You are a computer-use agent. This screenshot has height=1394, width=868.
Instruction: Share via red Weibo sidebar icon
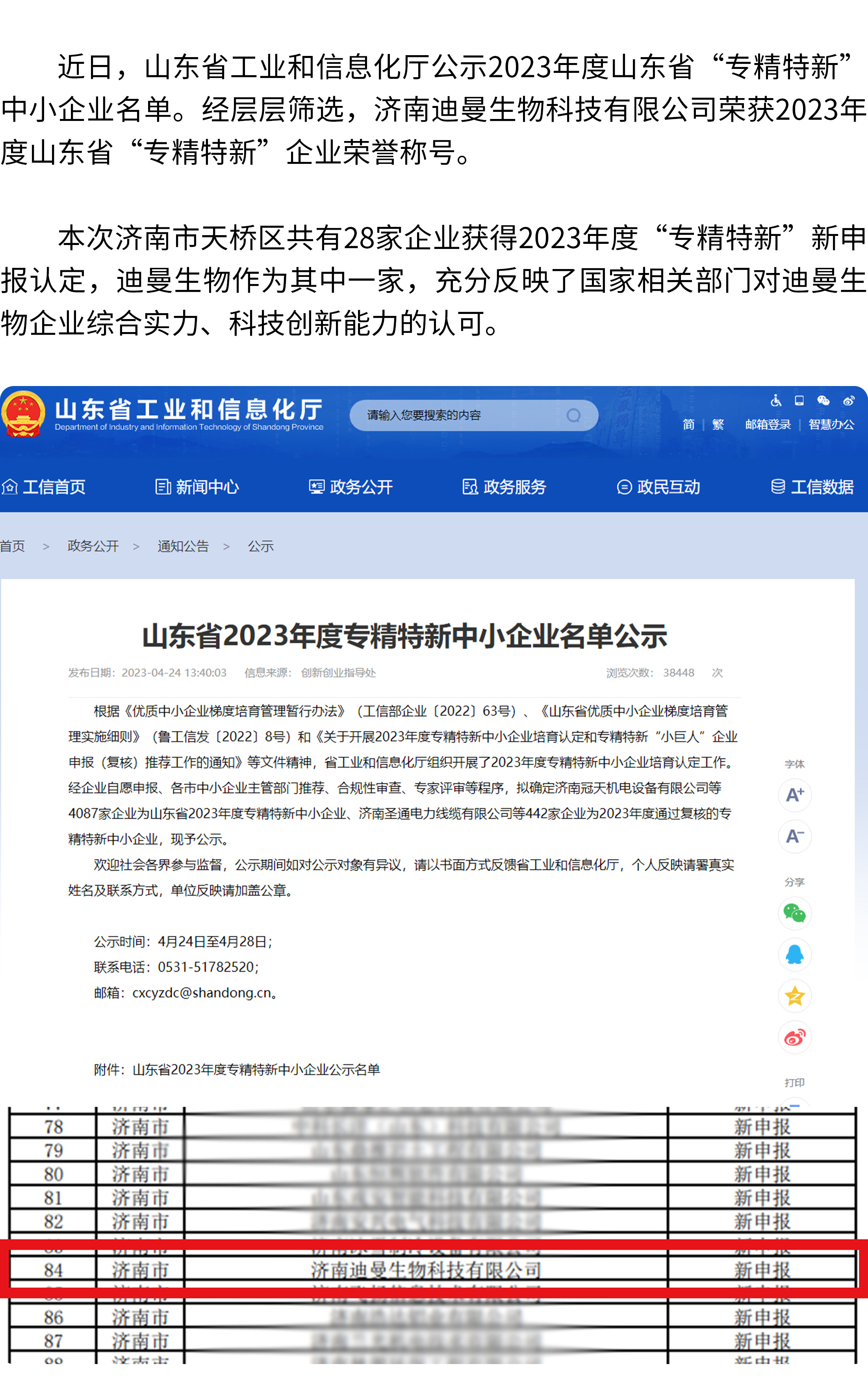pos(794,1038)
